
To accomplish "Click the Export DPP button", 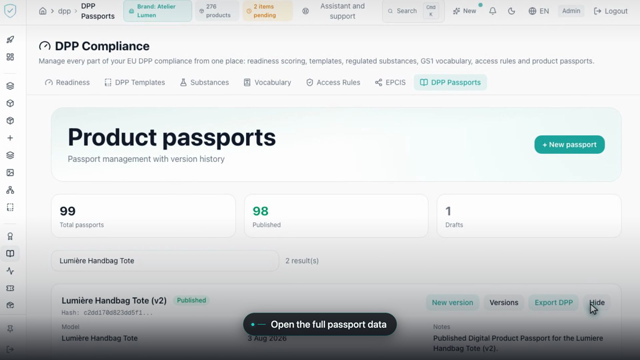I will [x=553, y=302].
